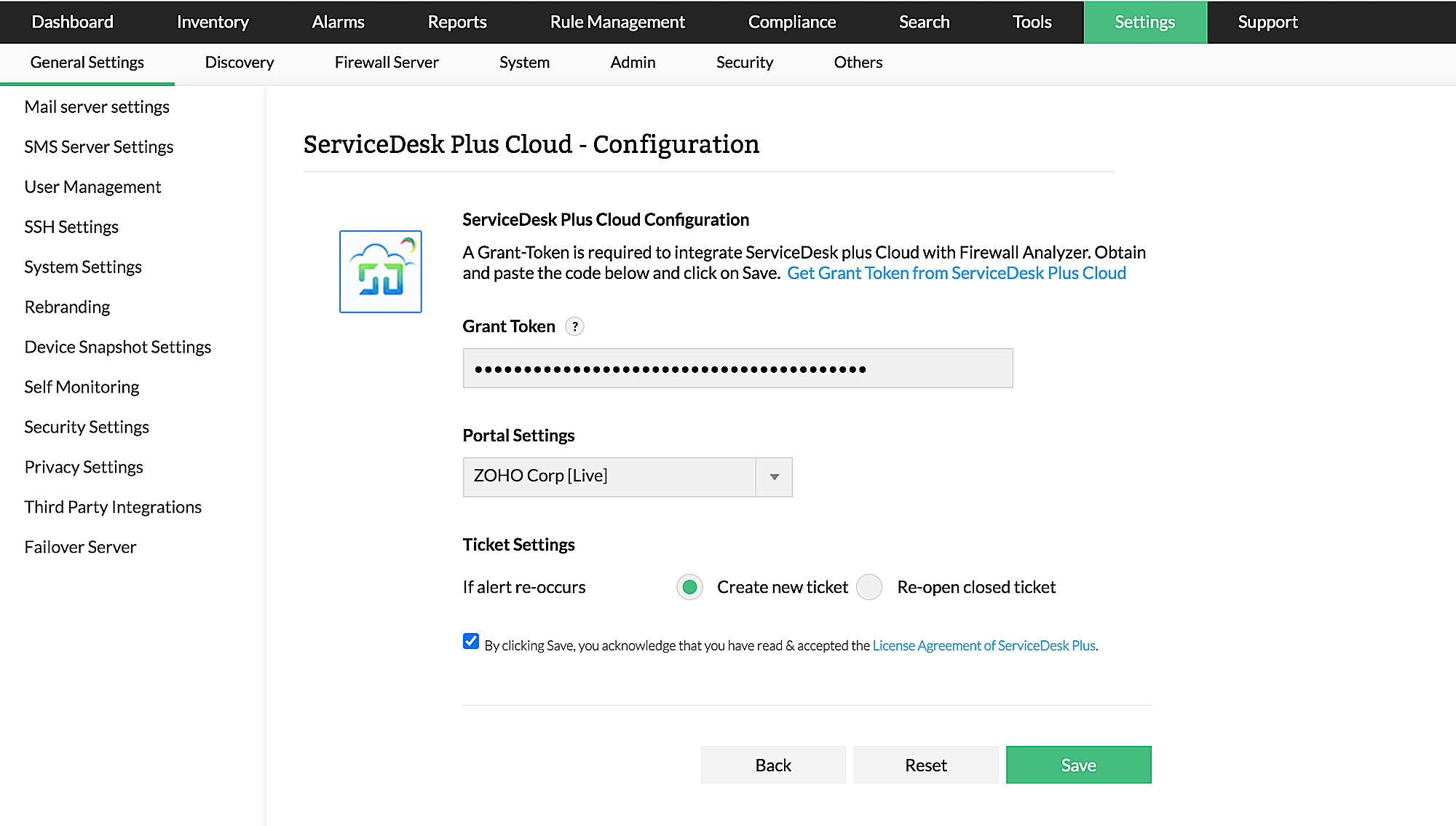
Task: Switch to the Firewall Server tab
Action: (x=386, y=63)
